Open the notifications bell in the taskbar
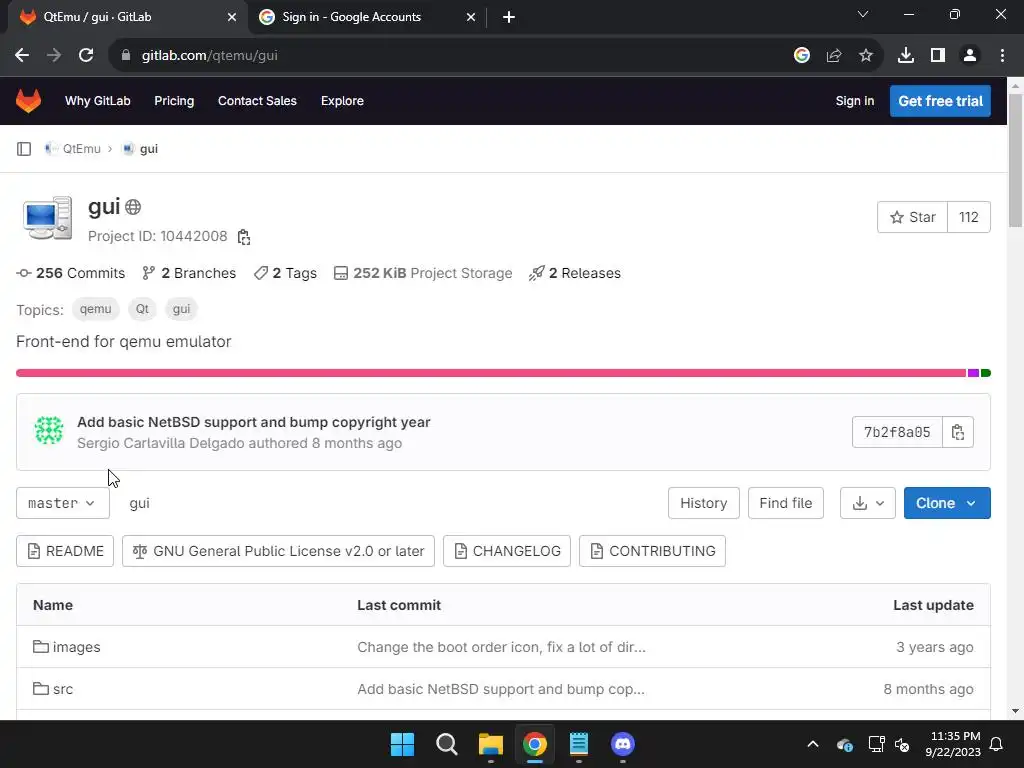The height and width of the screenshot is (768, 1024). pos(997,744)
